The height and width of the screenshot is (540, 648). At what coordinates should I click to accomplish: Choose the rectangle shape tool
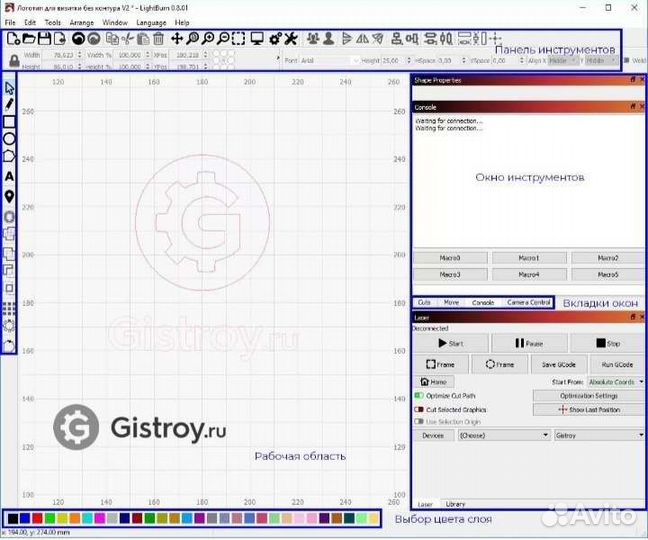pyautogui.click(x=10, y=121)
